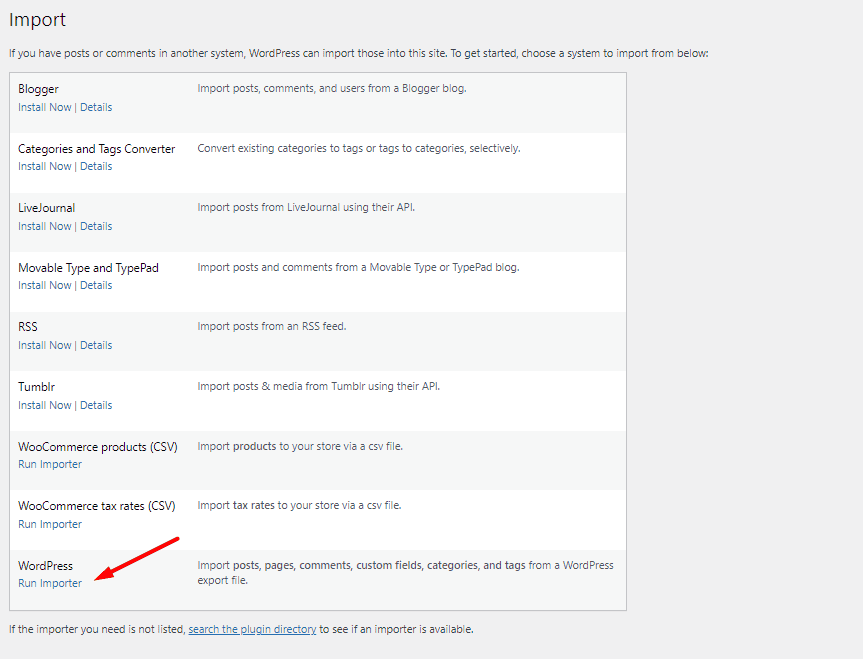Install the RSS importer
863x659 pixels.
coord(44,345)
